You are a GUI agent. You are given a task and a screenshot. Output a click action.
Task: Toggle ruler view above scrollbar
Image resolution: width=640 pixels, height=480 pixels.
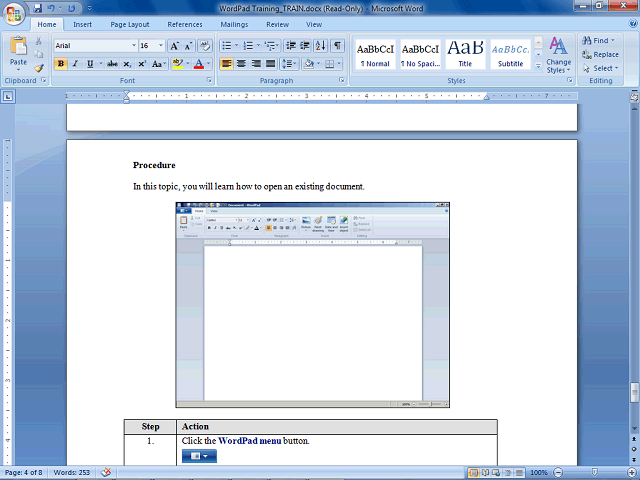[634, 98]
